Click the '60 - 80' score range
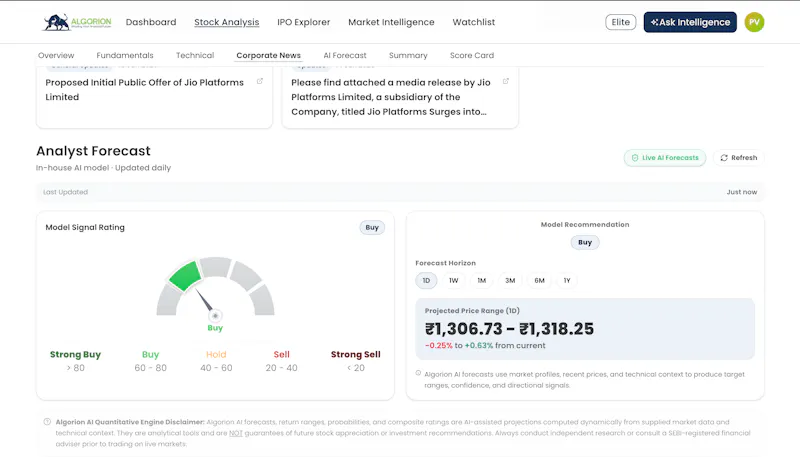The image size is (800, 457). (x=151, y=368)
